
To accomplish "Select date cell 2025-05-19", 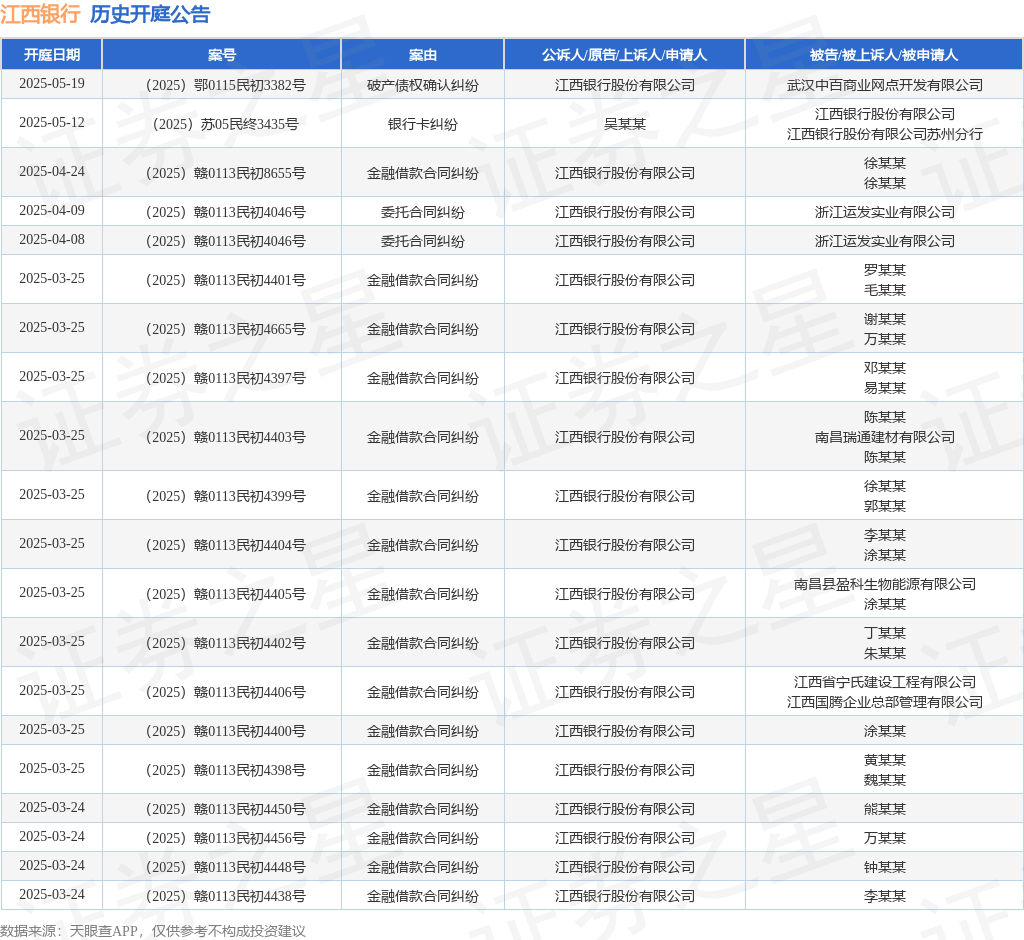I will click(x=52, y=84).
